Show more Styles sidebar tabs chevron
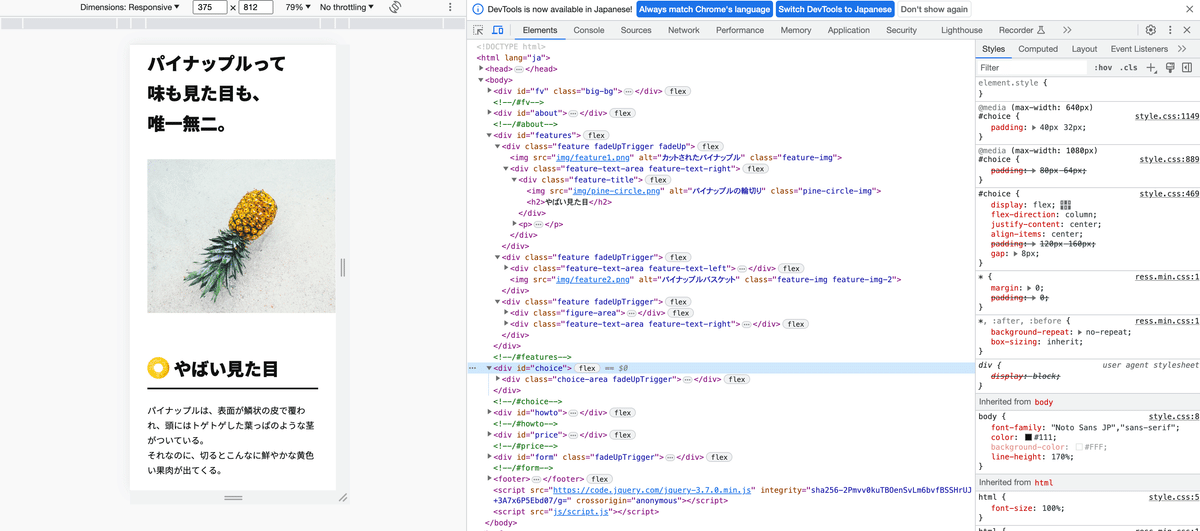 click(1183, 49)
